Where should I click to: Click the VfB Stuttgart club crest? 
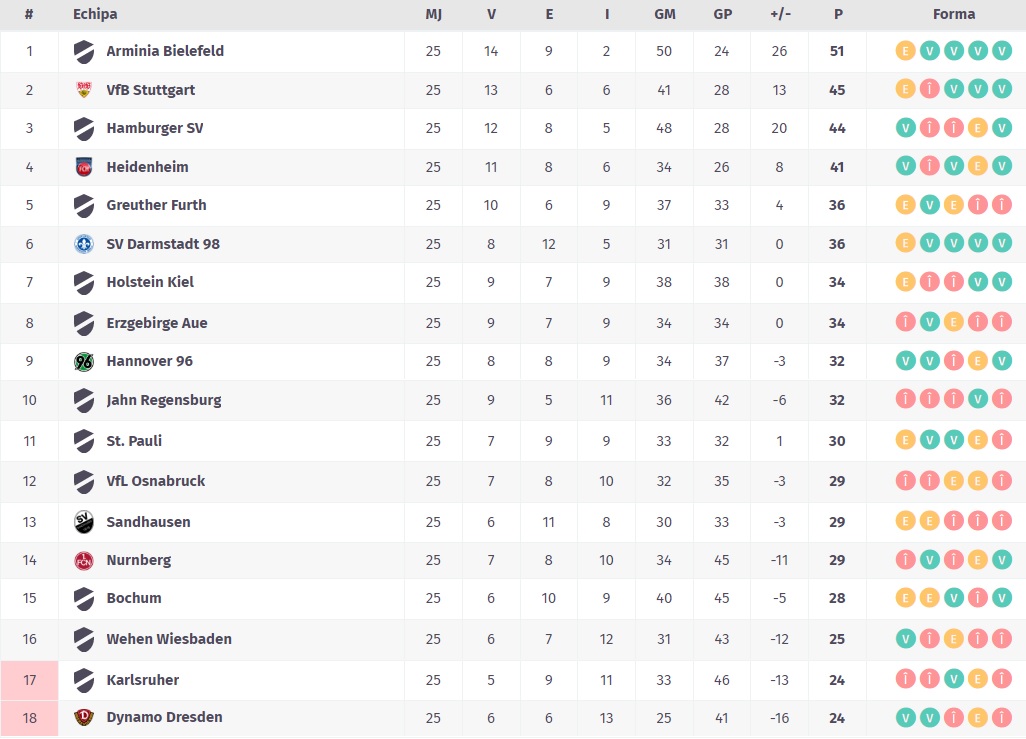click(84, 90)
